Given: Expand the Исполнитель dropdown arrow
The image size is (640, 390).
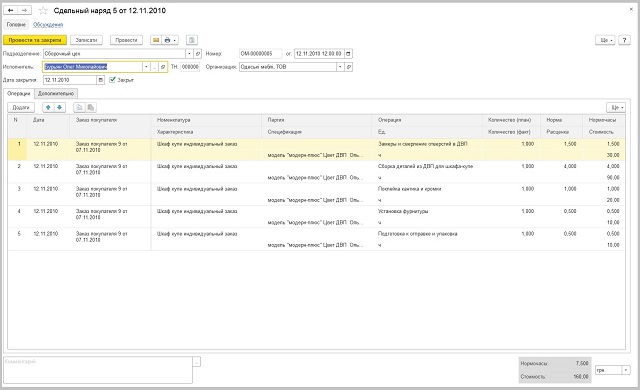Looking at the screenshot, I should (146, 67).
